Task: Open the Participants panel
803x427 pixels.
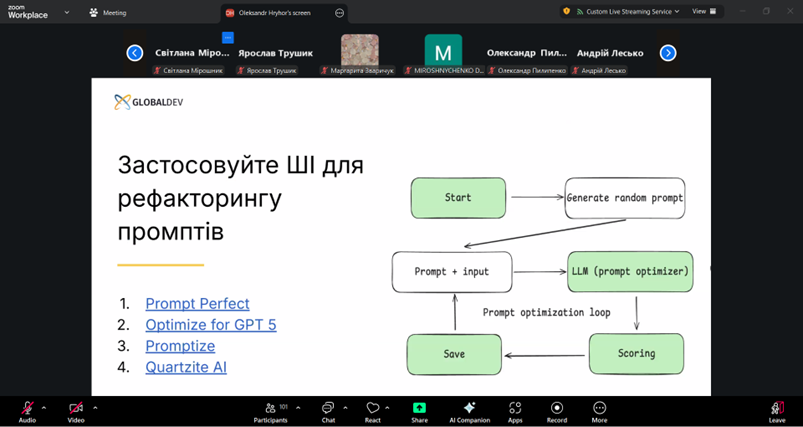Action: point(270,408)
